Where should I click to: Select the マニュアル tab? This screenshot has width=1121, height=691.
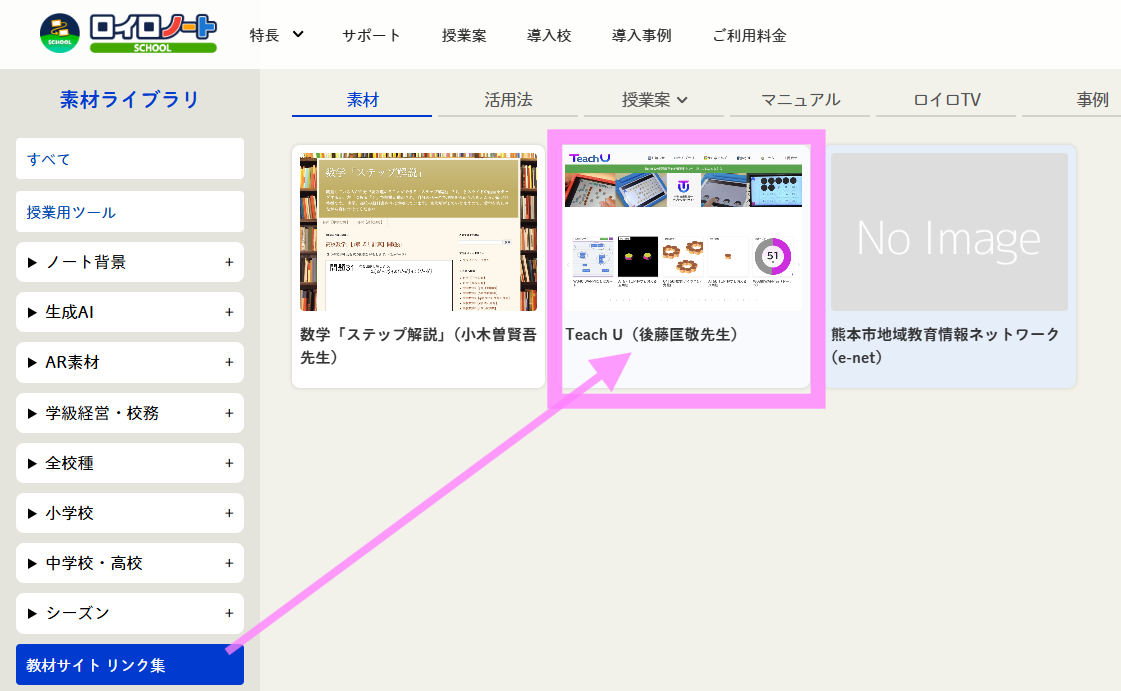(800, 100)
